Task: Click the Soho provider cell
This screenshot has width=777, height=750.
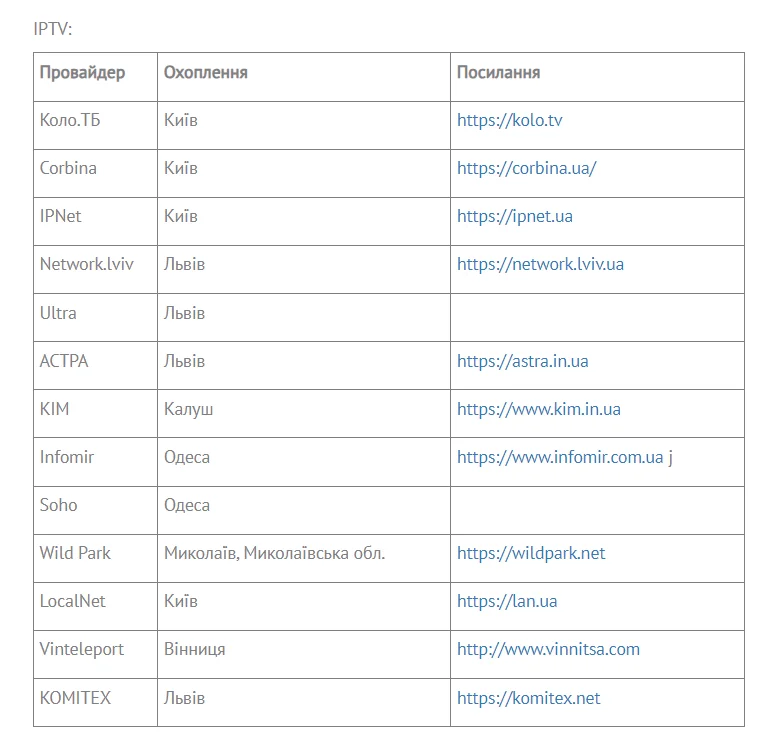Action: click(x=58, y=505)
